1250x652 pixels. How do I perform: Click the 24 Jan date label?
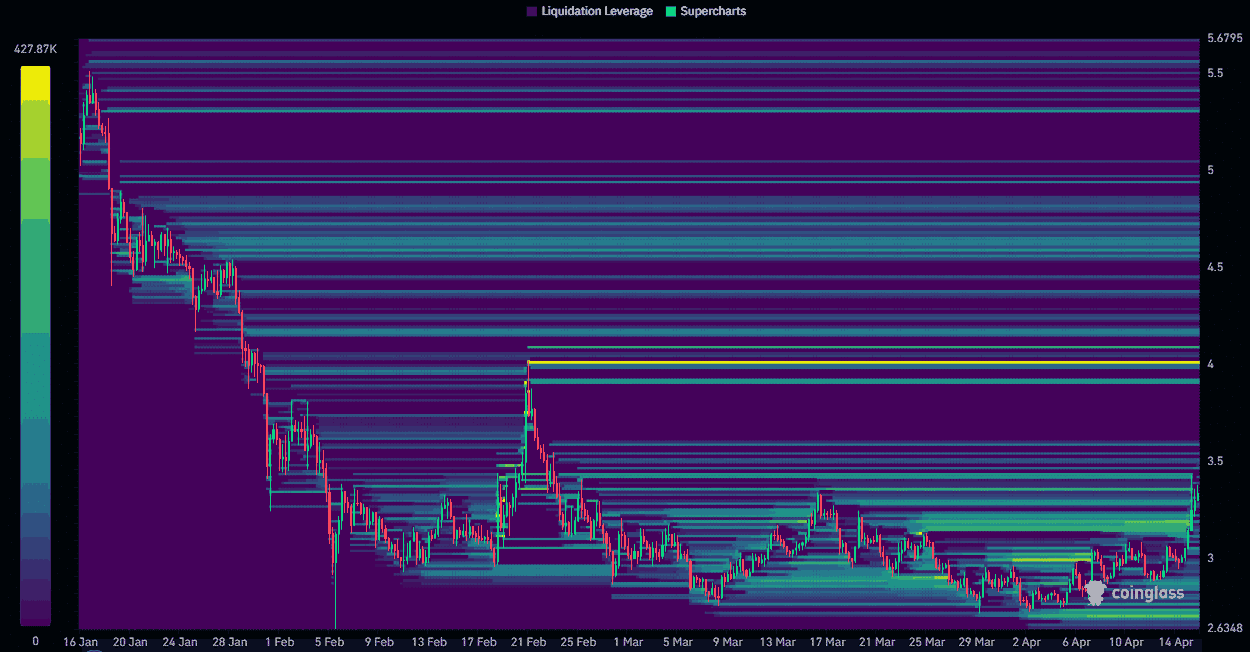point(180,642)
